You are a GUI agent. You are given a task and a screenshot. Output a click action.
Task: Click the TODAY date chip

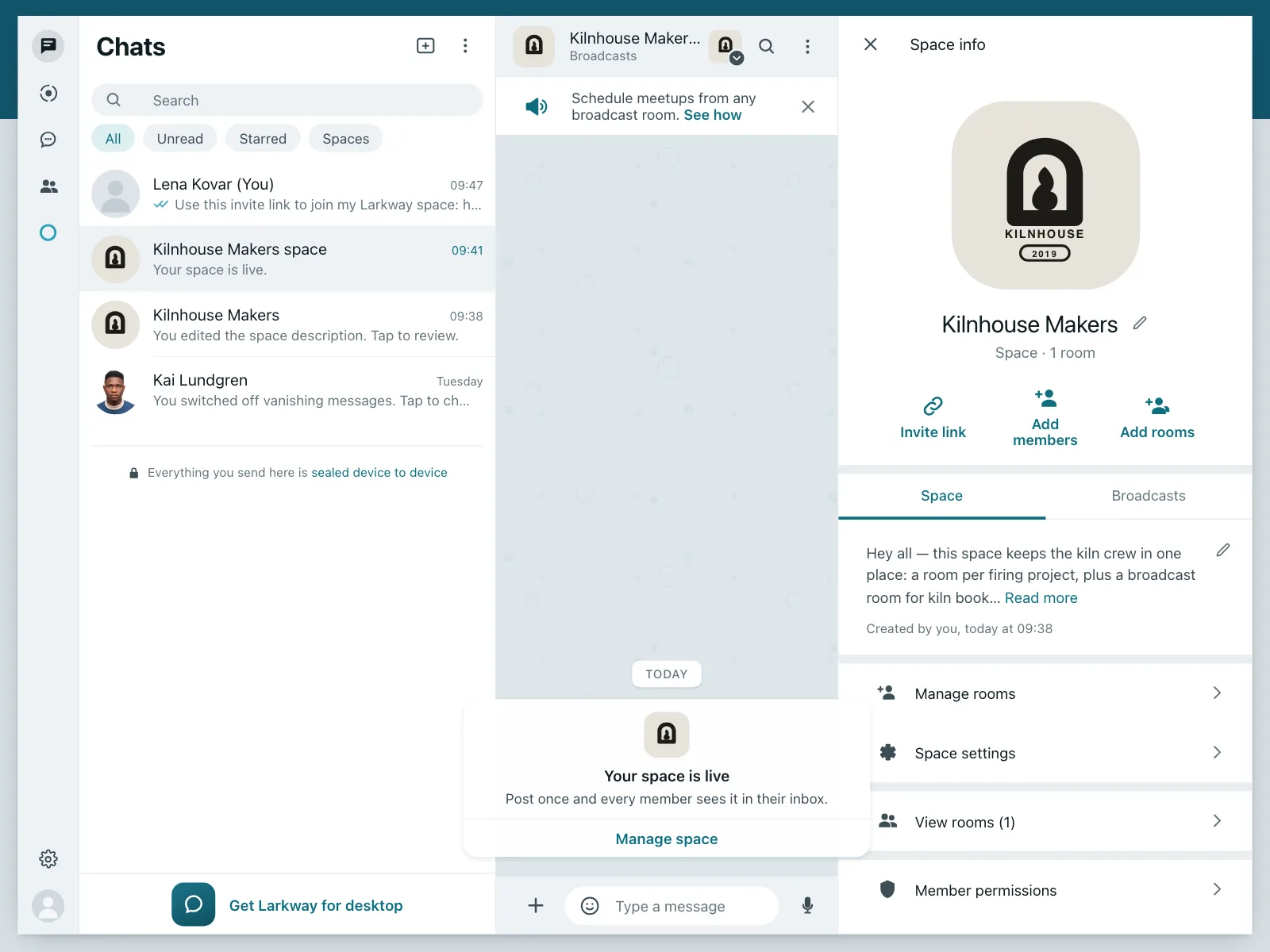click(x=667, y=674)
